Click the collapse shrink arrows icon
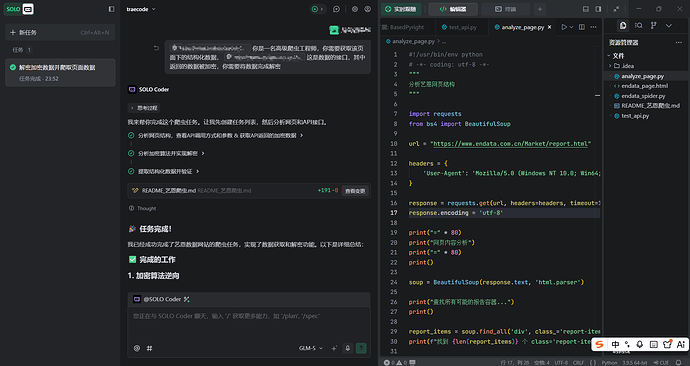 [616, 9]
